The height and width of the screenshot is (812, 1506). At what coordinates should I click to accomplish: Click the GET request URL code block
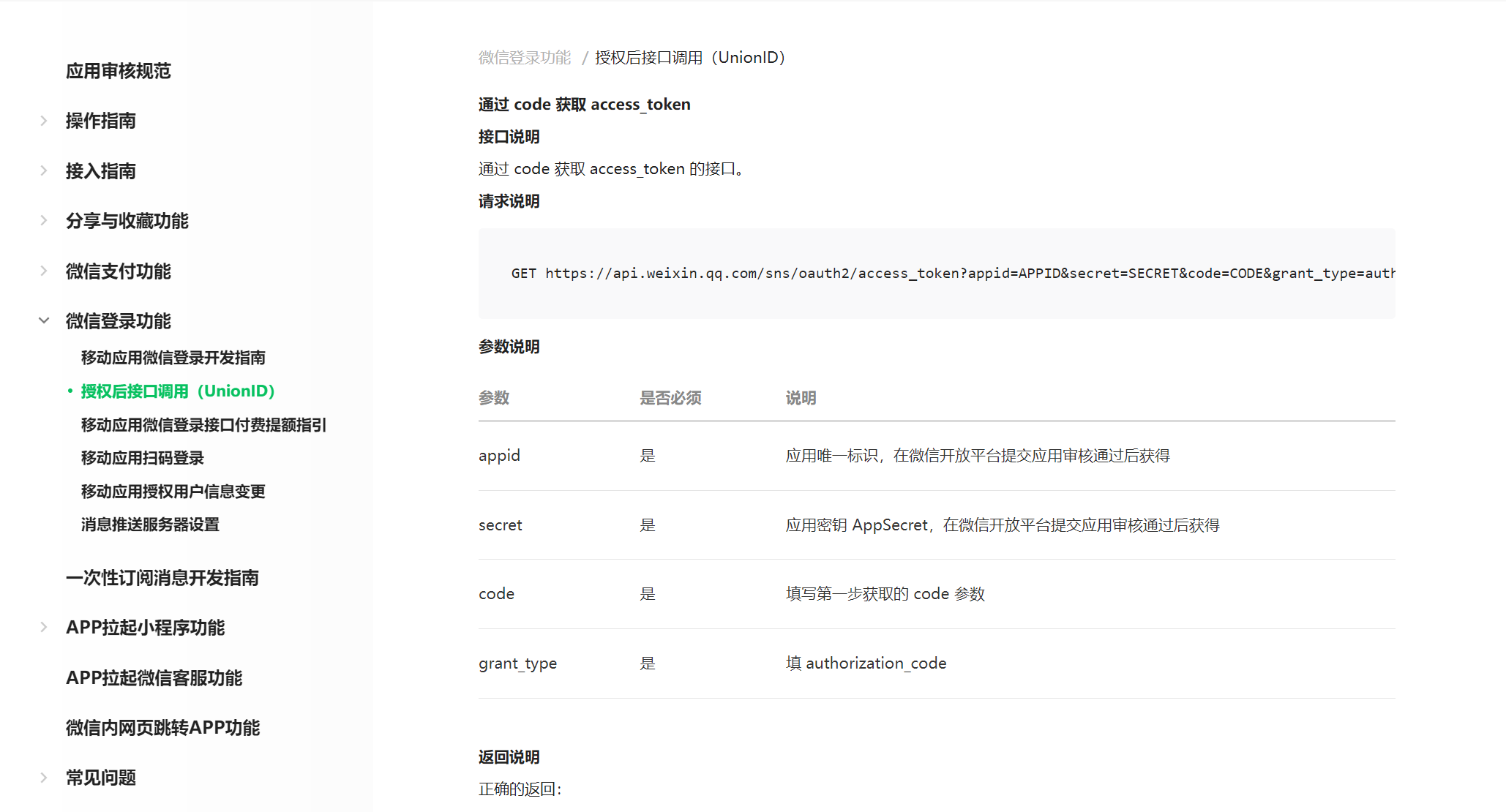tap(936, 274)
